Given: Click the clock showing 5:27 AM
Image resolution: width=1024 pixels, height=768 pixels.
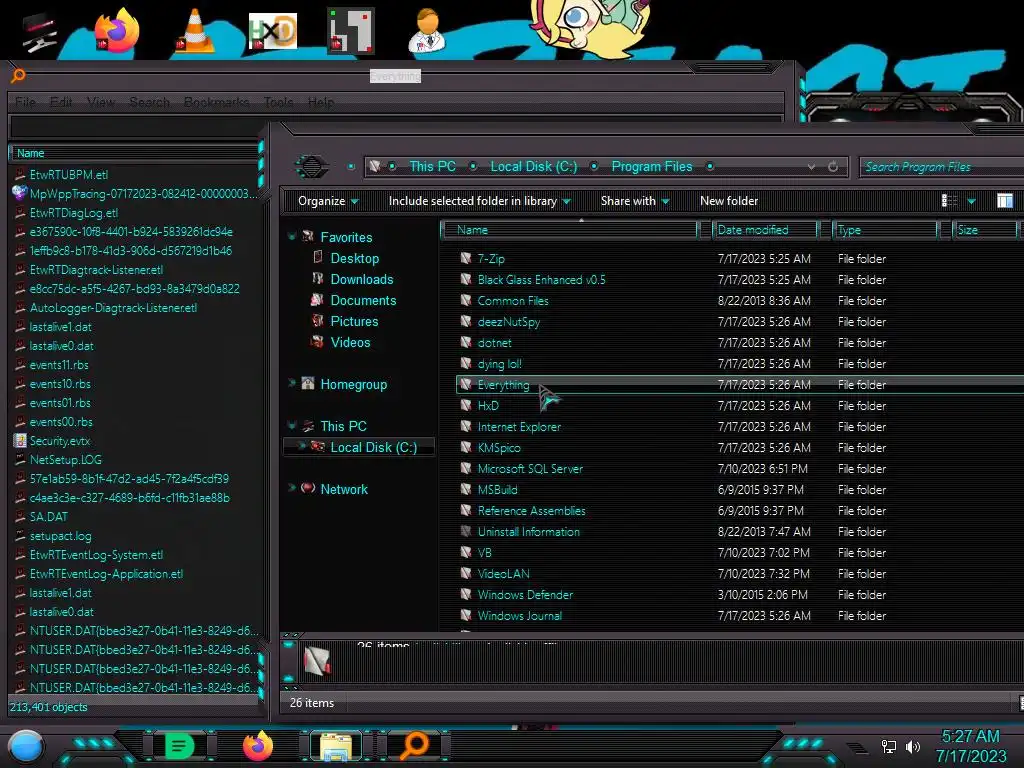Looking at the screenshot, I should point(970,736).
